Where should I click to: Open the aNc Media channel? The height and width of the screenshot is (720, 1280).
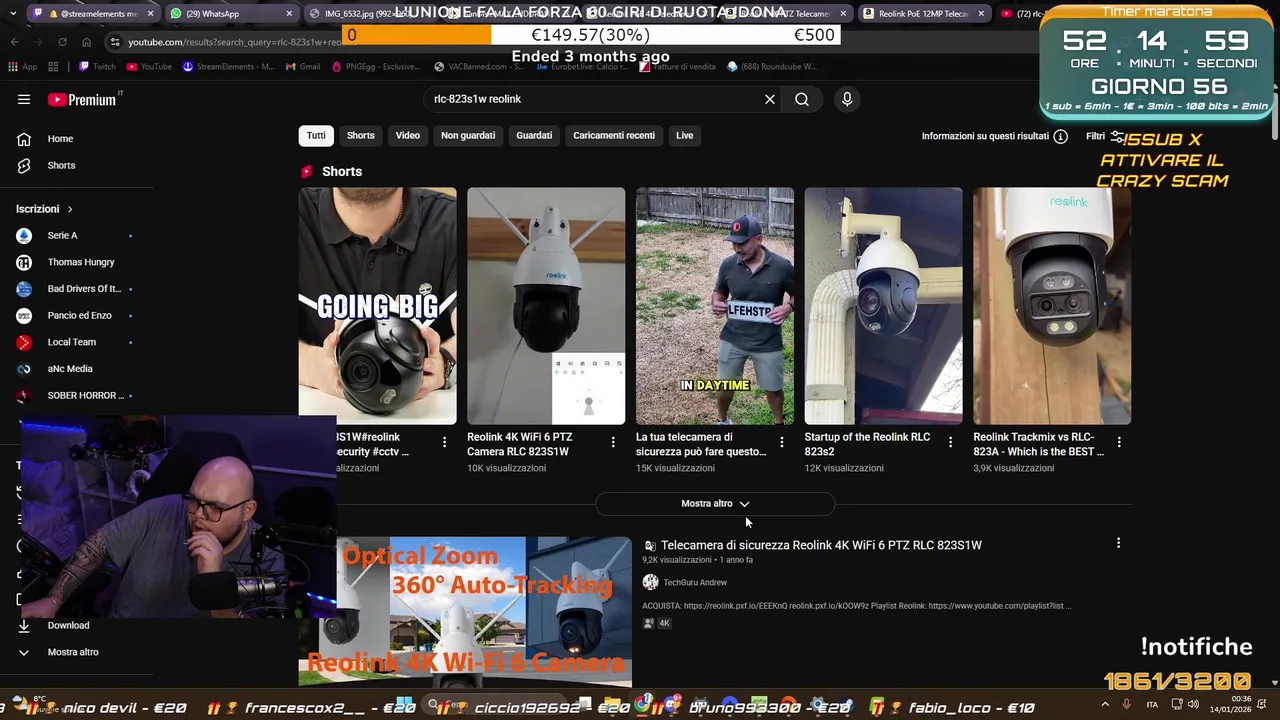74,369
